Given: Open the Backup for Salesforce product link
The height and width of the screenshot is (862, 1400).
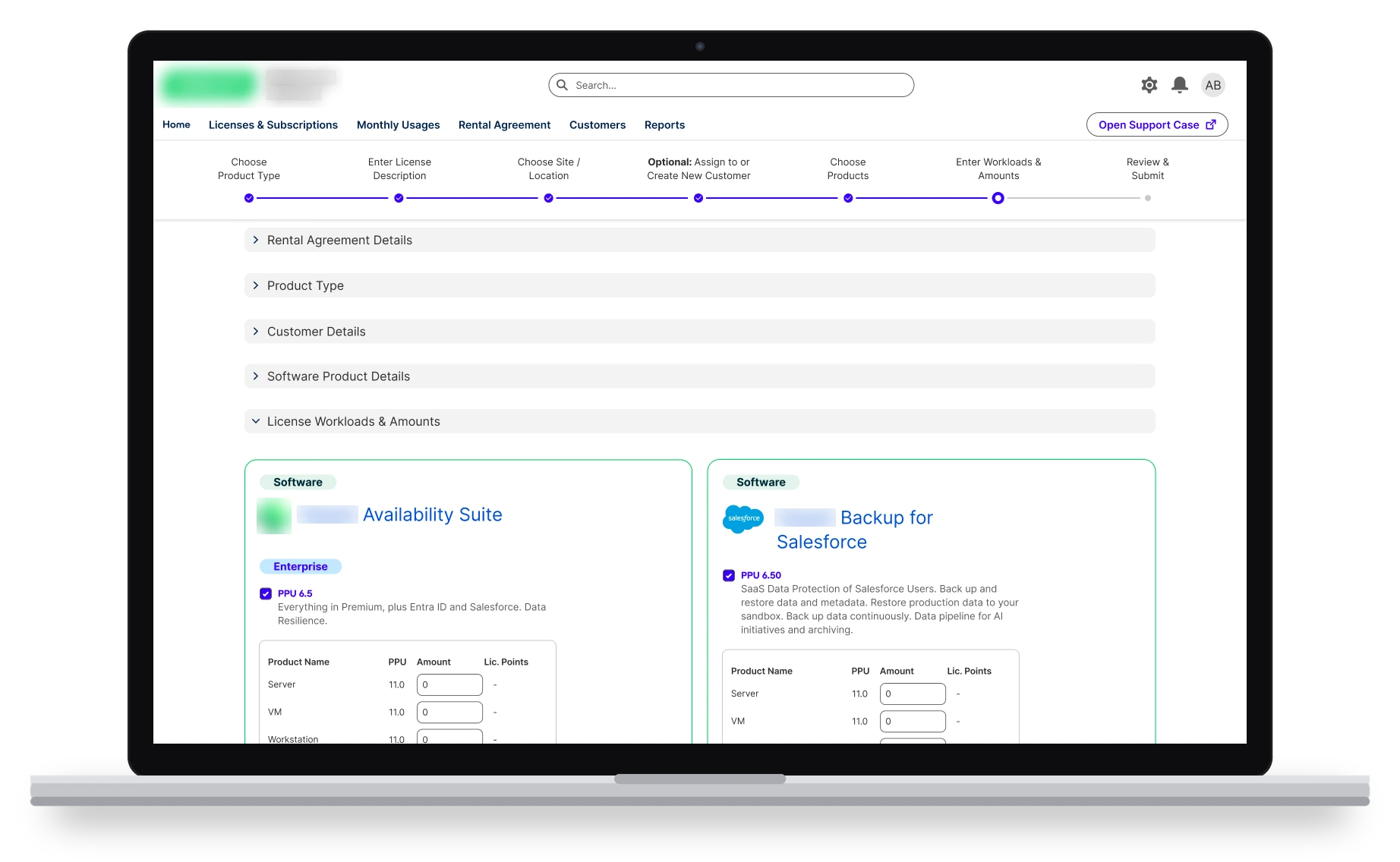Looking at the screenshot, I should (x=854, y=530).
